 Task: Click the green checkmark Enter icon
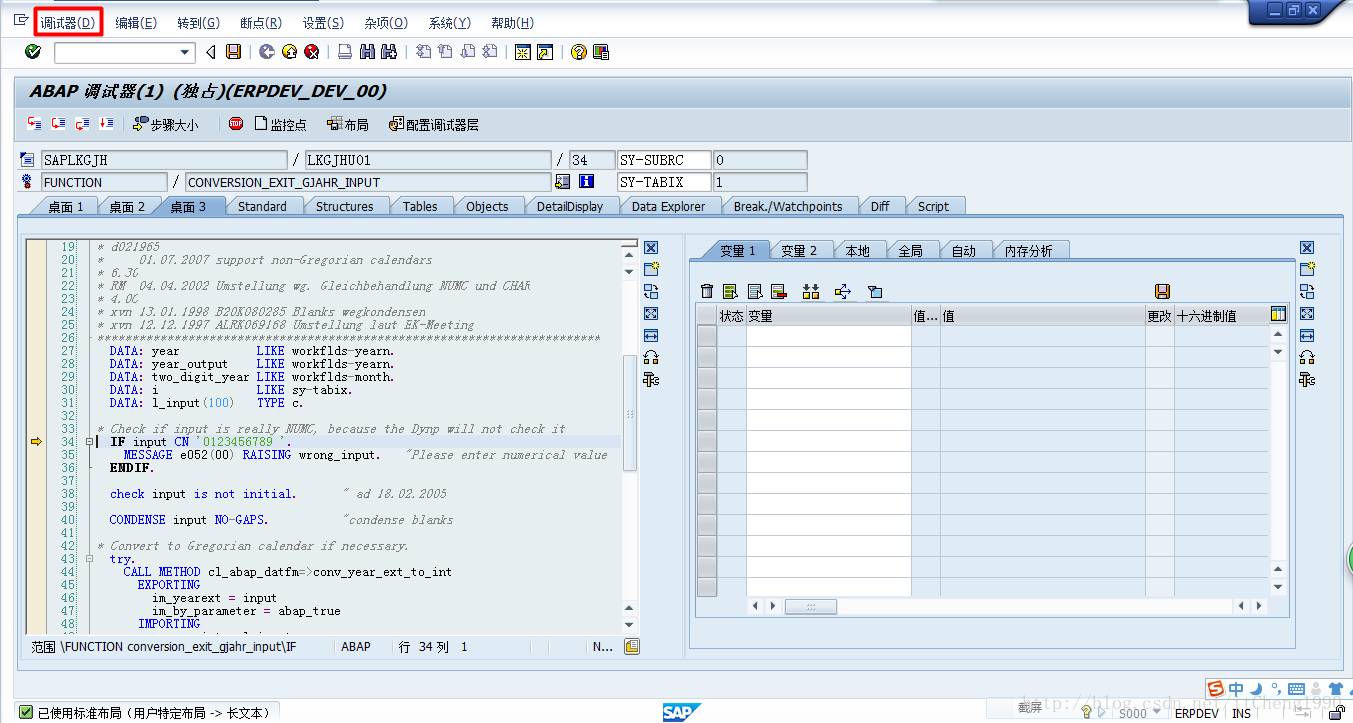[33, 52]
